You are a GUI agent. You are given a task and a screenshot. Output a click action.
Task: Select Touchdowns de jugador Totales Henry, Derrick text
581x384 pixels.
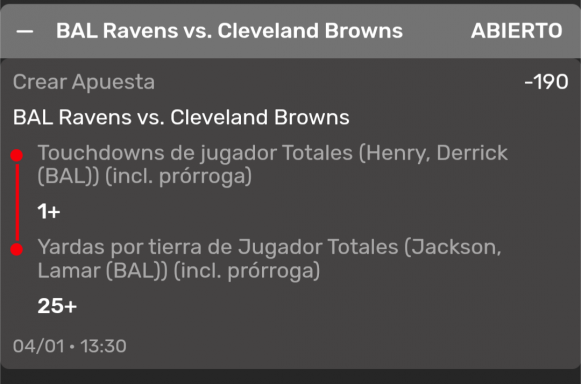coord(272,153)
